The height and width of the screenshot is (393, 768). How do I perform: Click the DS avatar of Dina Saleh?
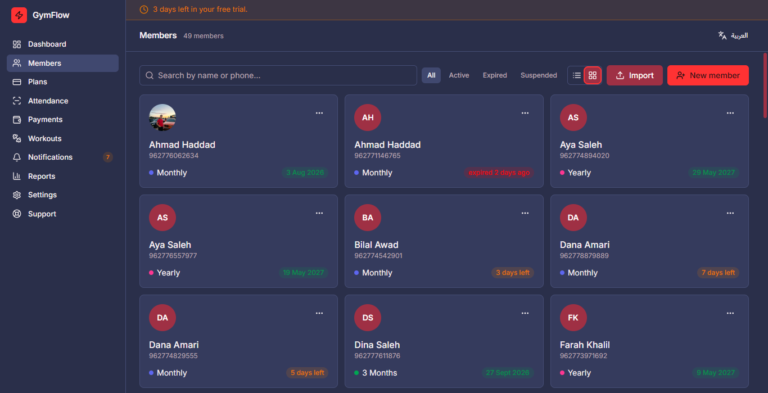pos(368,318)
